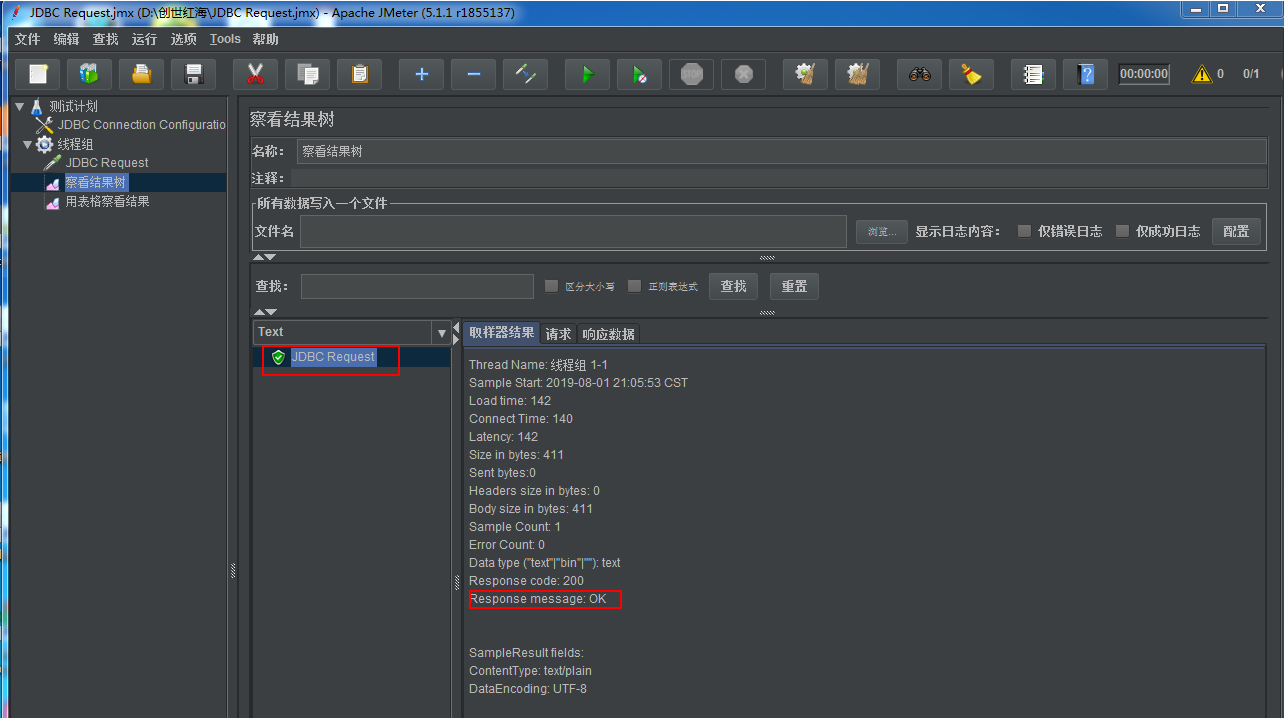Click the Search binoculars icon

pyautogui.click(x=920, y=74)
